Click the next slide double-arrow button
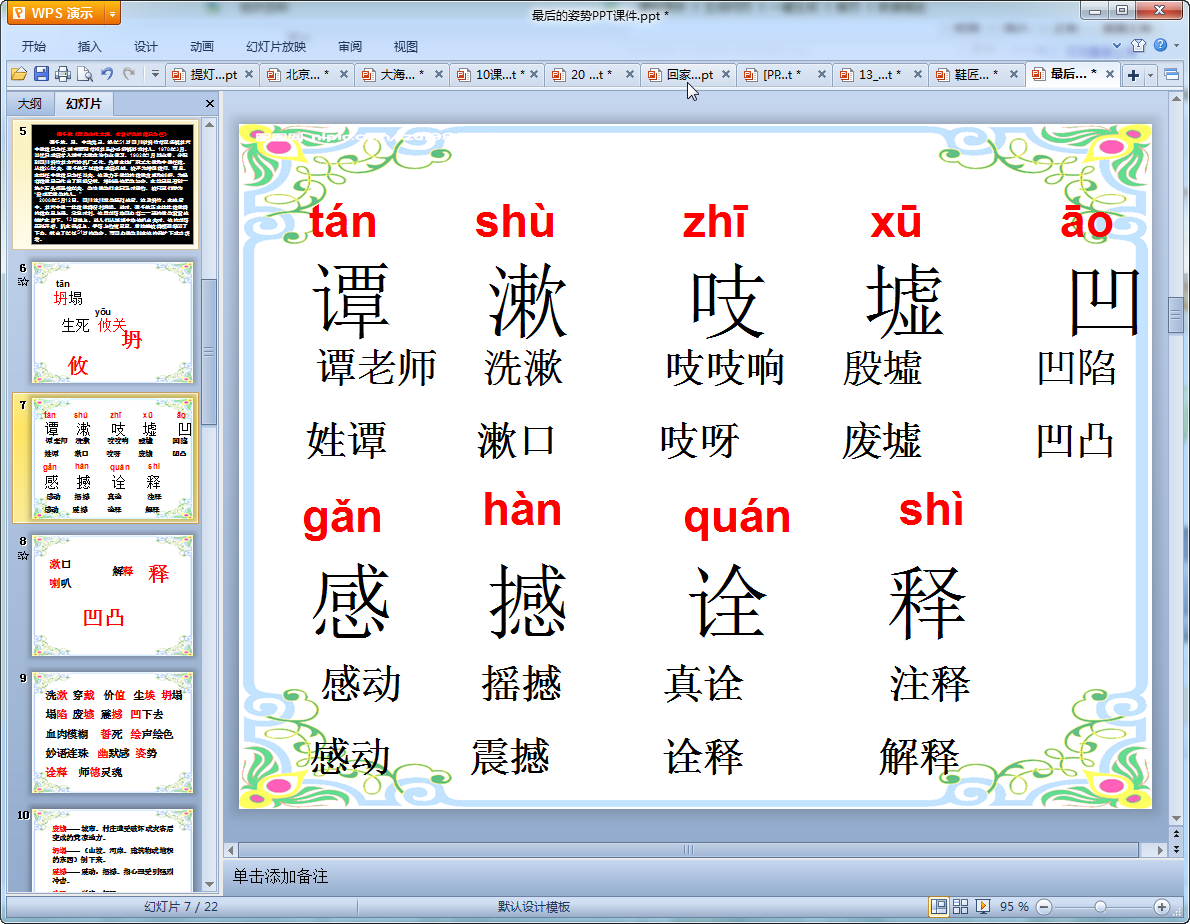This screenshot has height=924, width=1190. [x=1176, y=849]
